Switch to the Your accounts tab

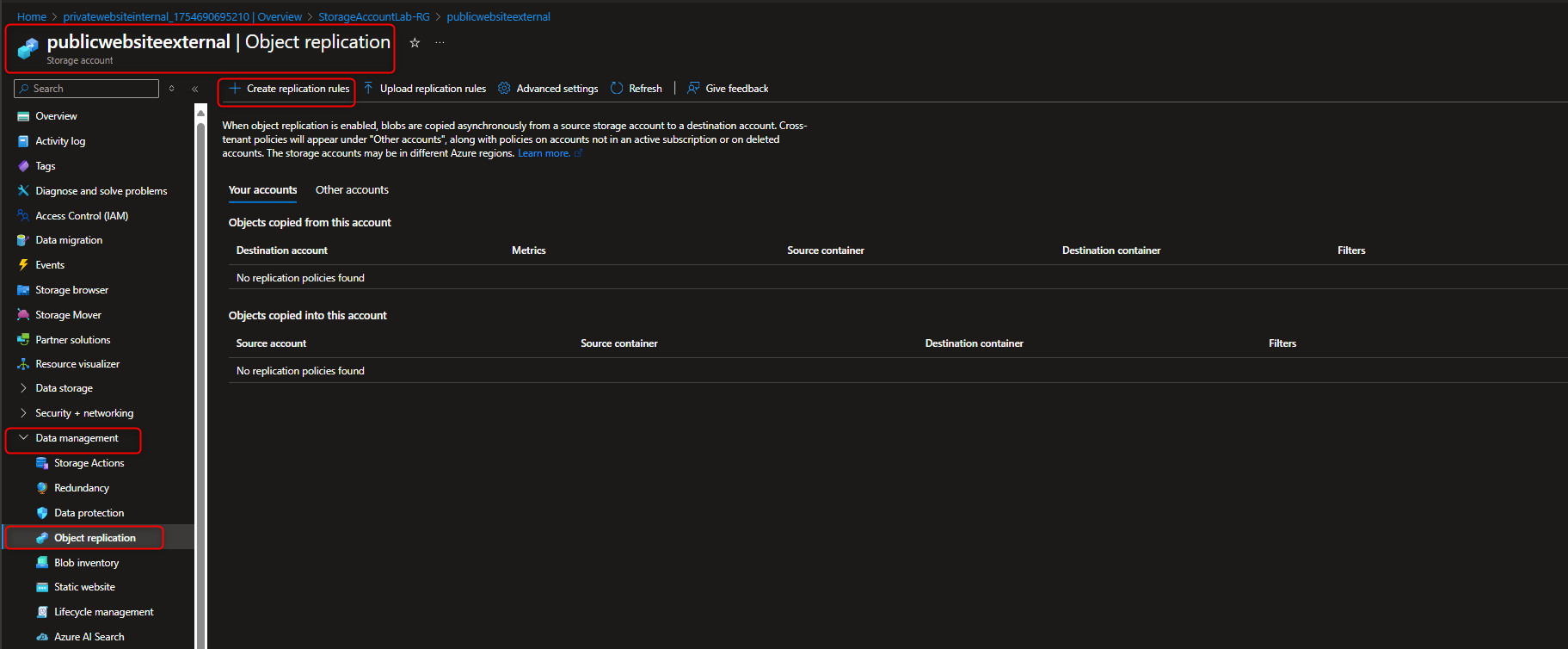262,190
